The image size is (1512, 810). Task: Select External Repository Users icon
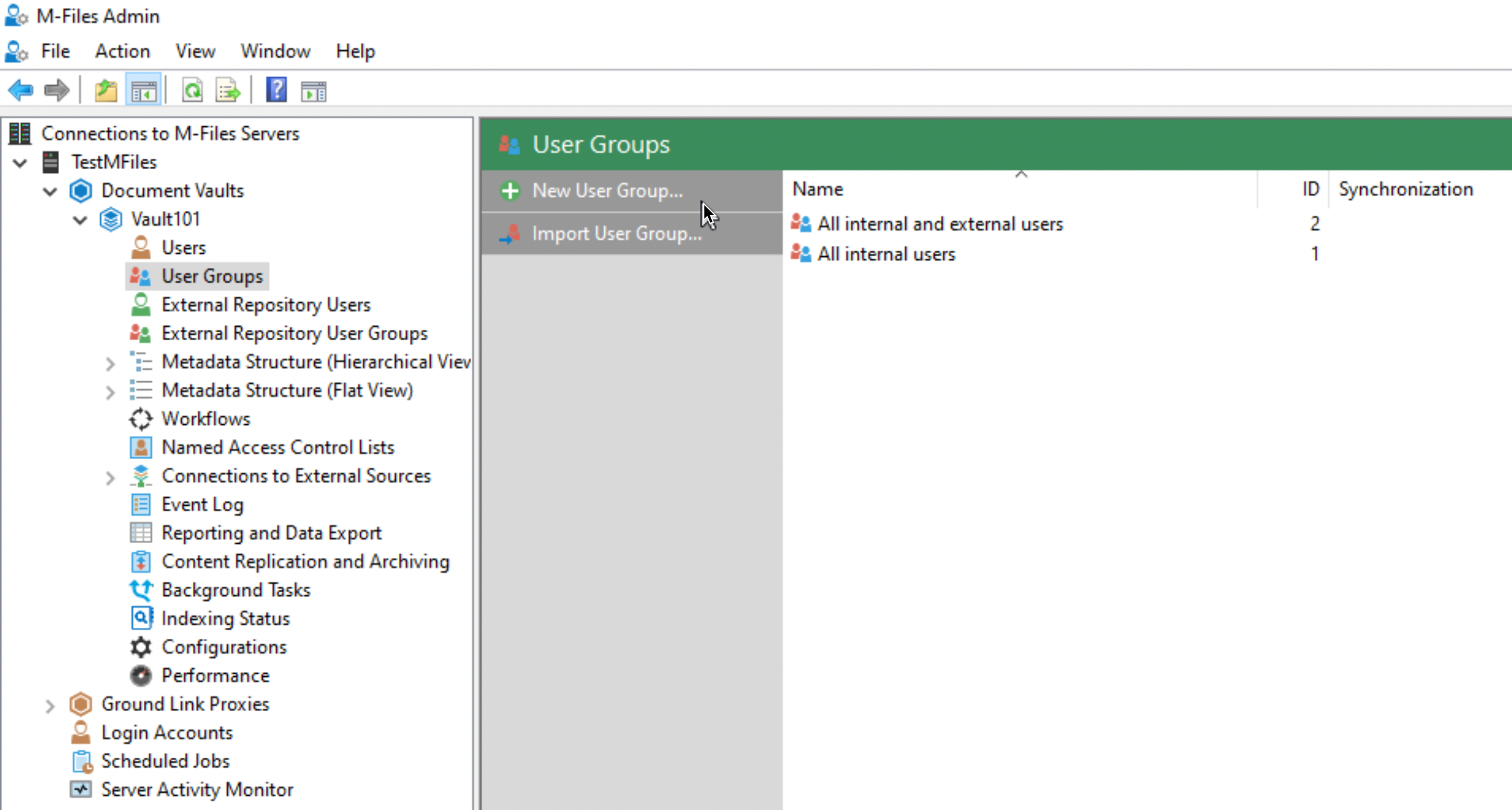tap(141, 305)
